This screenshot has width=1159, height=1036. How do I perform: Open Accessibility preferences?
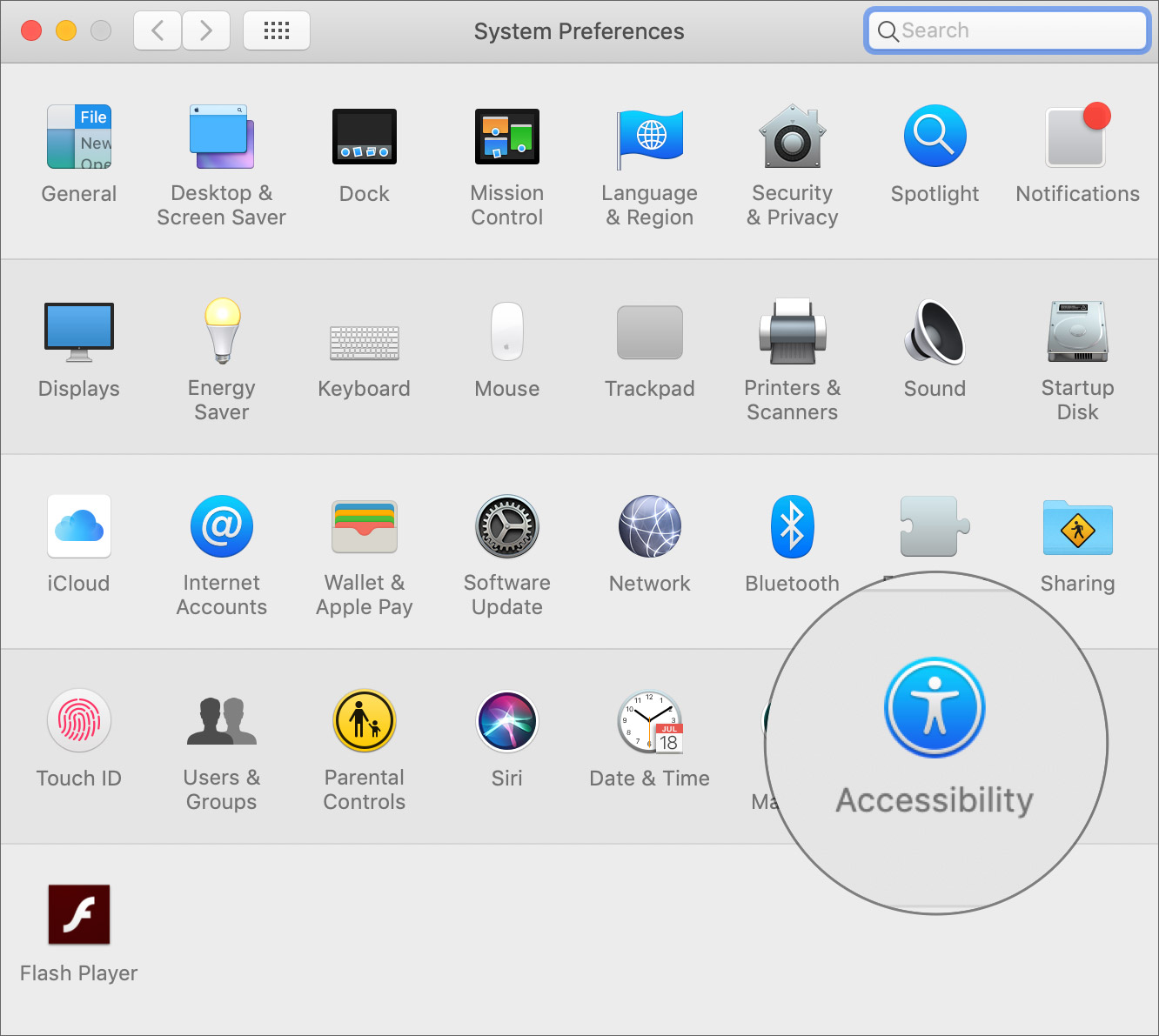(935, 707)
